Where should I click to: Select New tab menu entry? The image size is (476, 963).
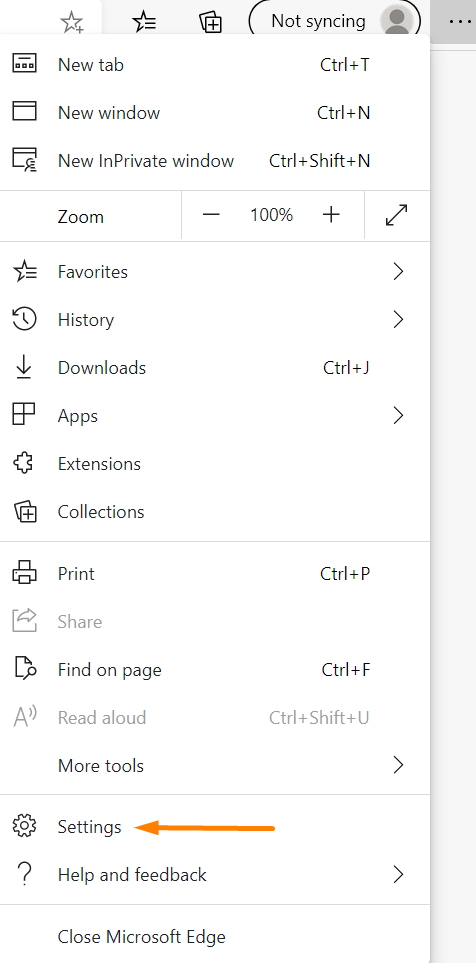[x=215, y=64]
